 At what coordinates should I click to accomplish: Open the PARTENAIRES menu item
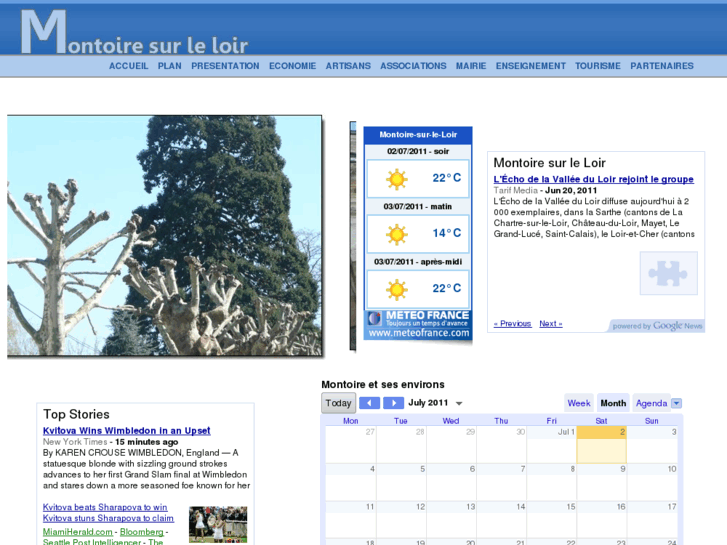662,66
